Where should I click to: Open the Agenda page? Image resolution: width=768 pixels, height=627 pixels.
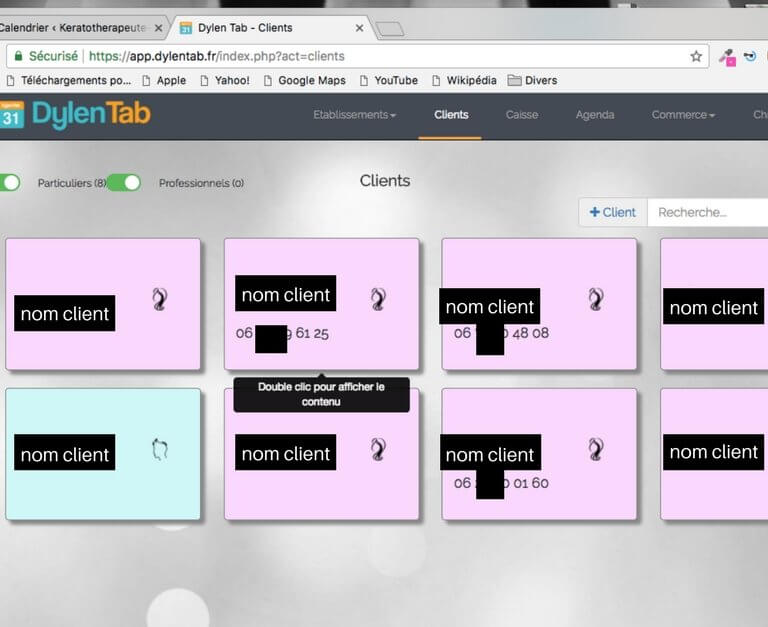point(595,115)
